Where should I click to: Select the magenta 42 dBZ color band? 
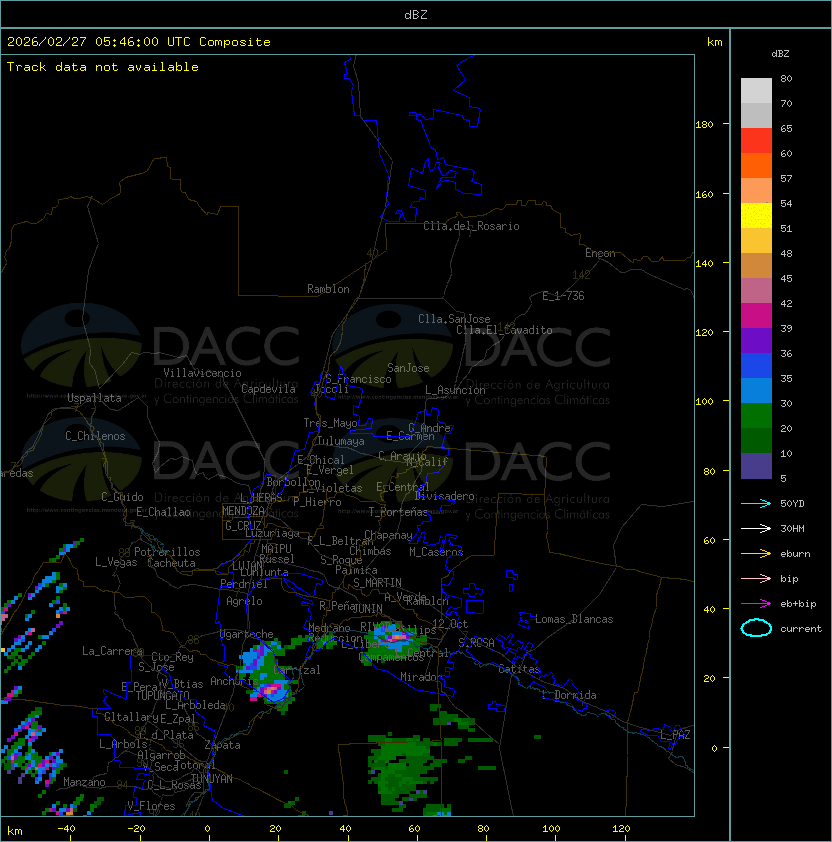point(756,316)
